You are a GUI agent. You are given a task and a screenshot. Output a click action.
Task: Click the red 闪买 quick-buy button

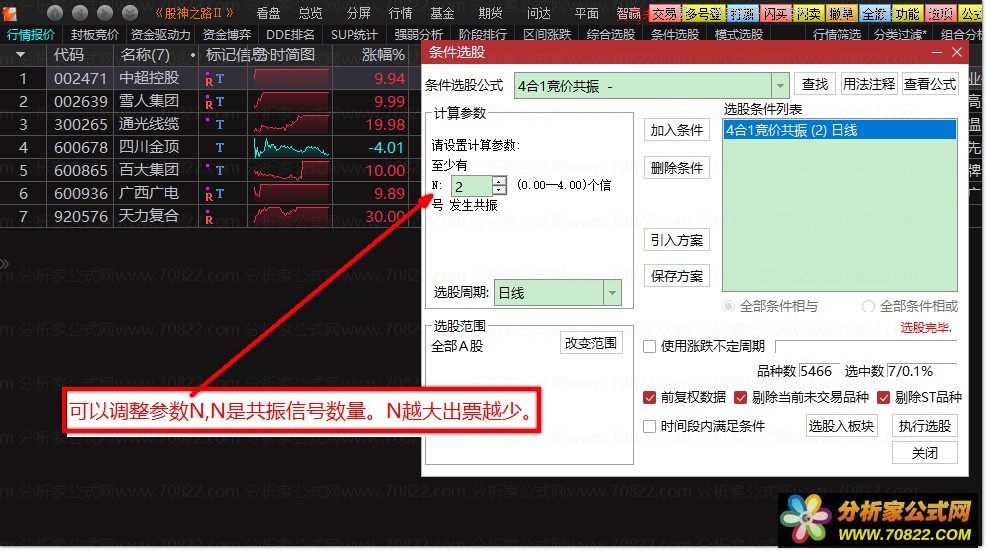pos(775,13)
